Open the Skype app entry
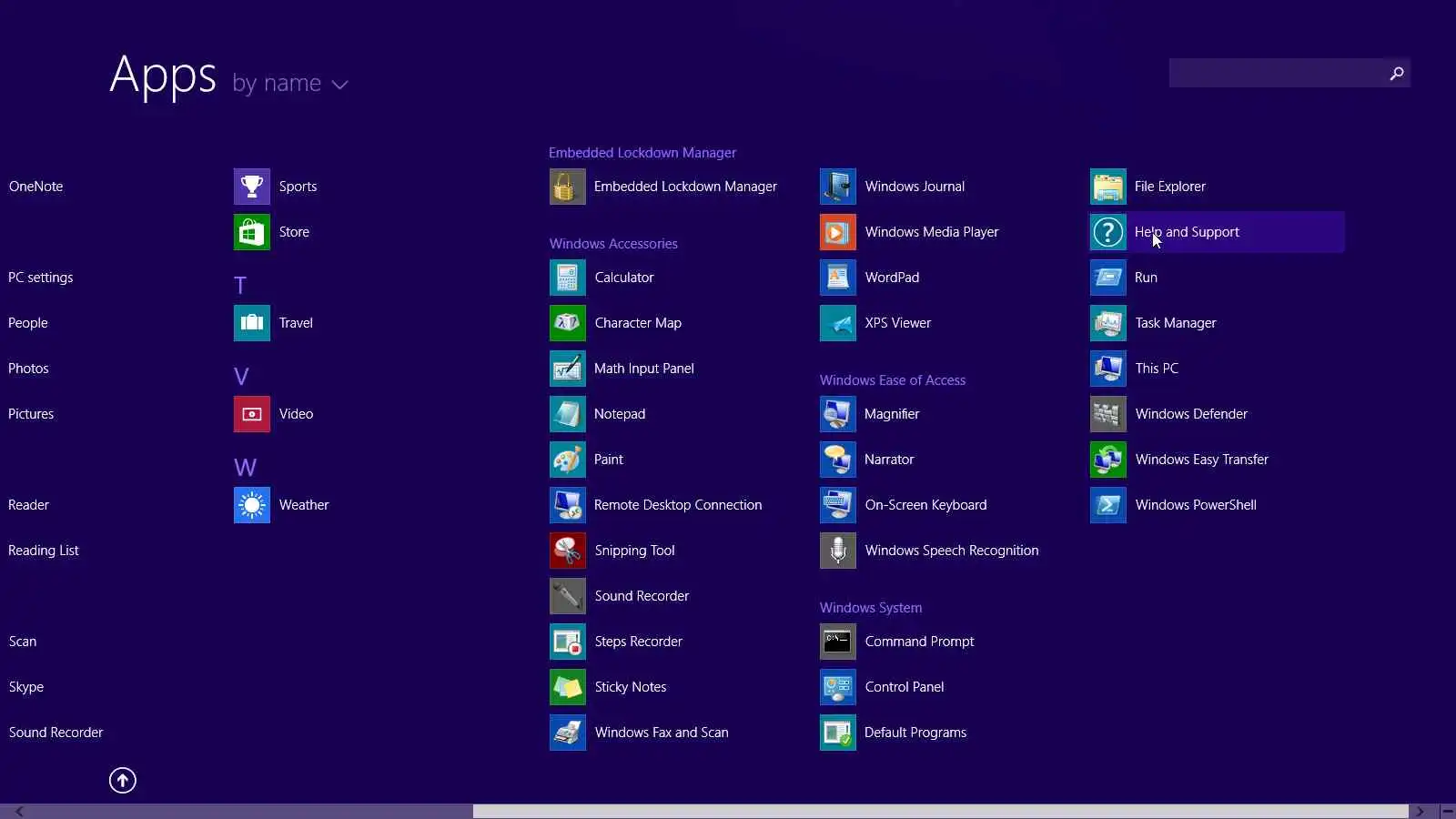The image size is (1456, 819). [x=26, y=687]
